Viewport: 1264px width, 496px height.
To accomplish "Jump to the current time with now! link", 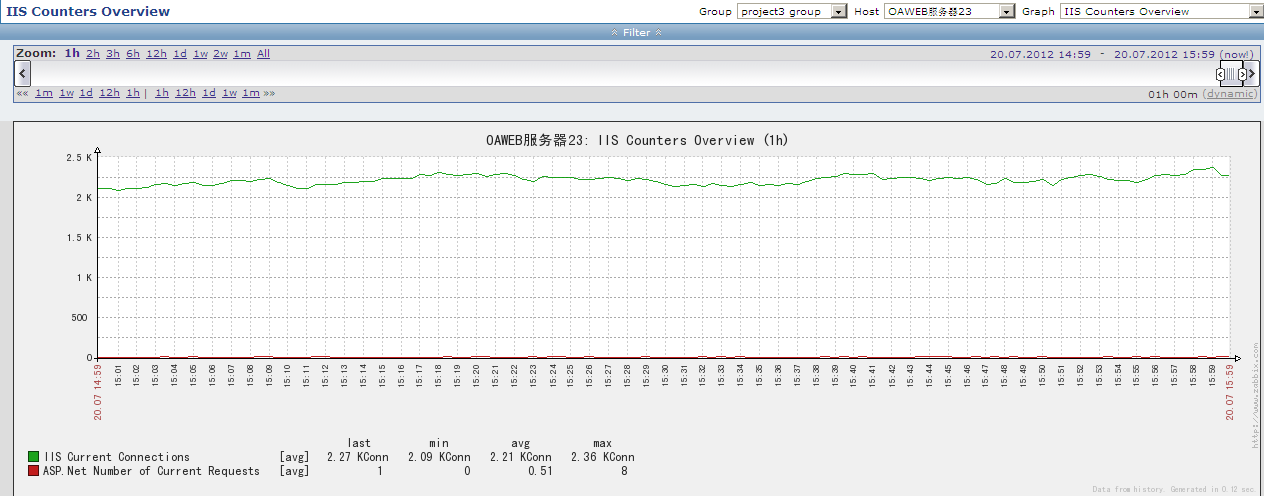I will [x=1237, y=54].
